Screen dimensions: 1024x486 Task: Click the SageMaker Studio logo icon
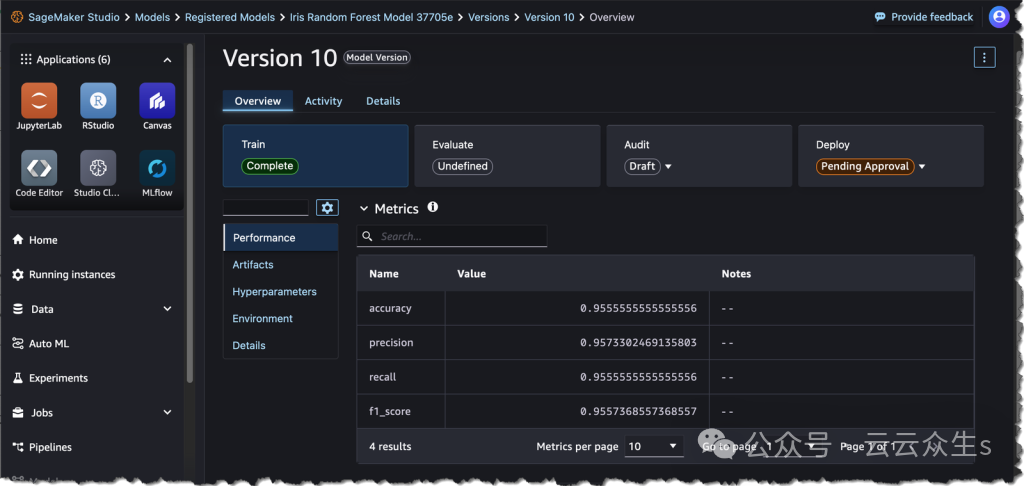pyautogui.click(x=17, y=17)
